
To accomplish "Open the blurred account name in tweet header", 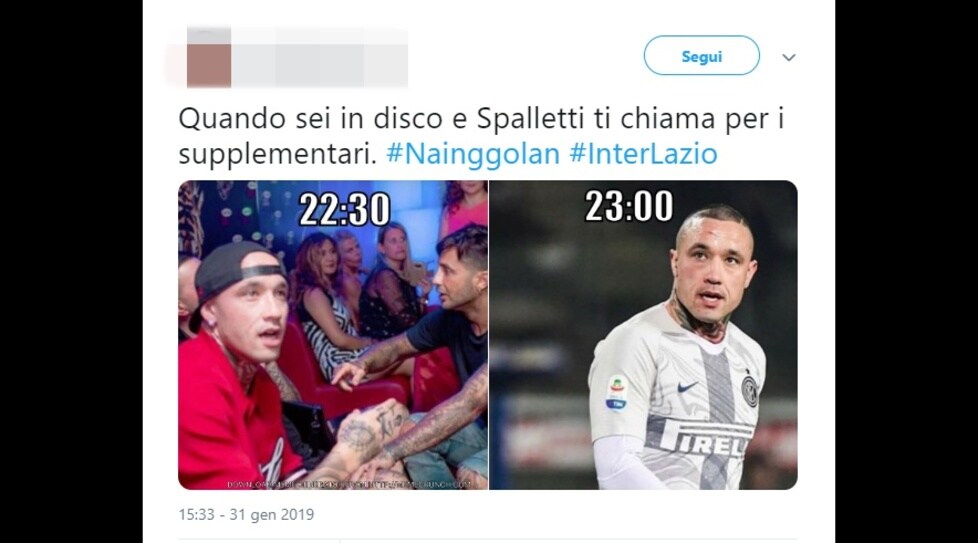I will pos(320,57).
